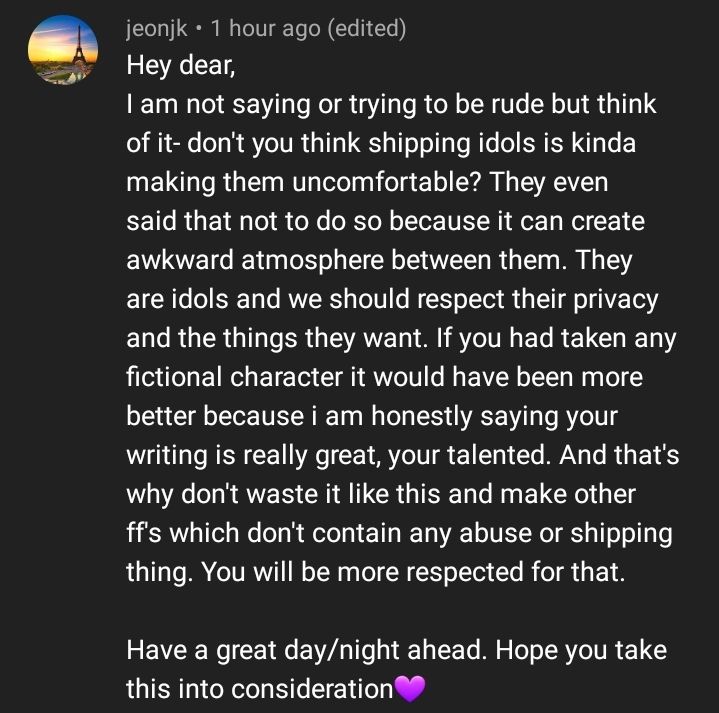Click the words 'this into consideration'
The height and width of the screenshot is (713, 719).
[260, 689]
